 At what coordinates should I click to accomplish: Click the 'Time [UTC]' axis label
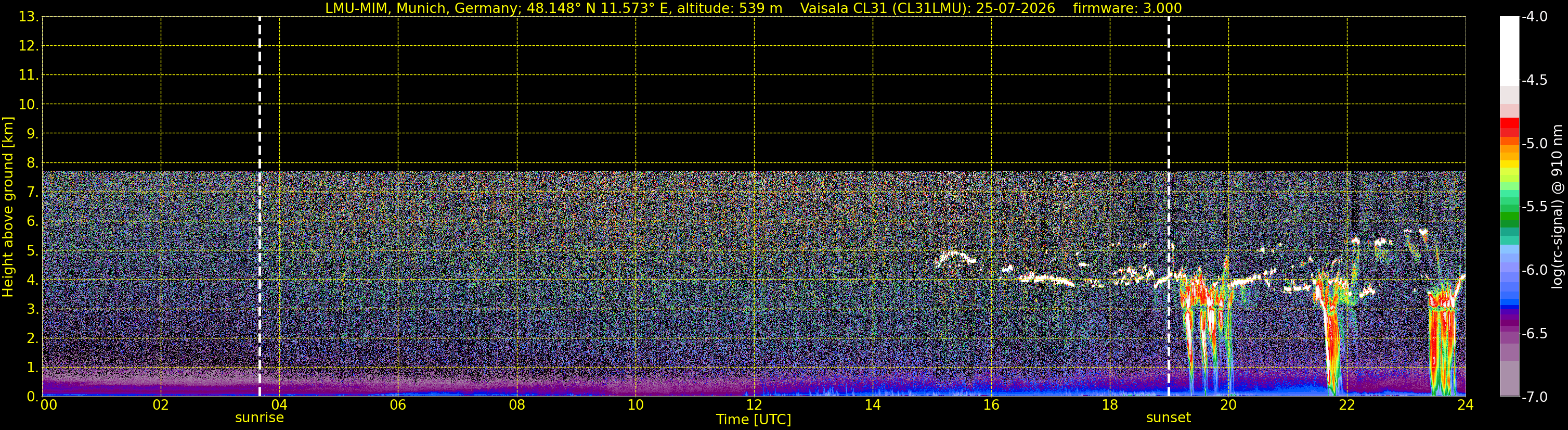[754, 420]
